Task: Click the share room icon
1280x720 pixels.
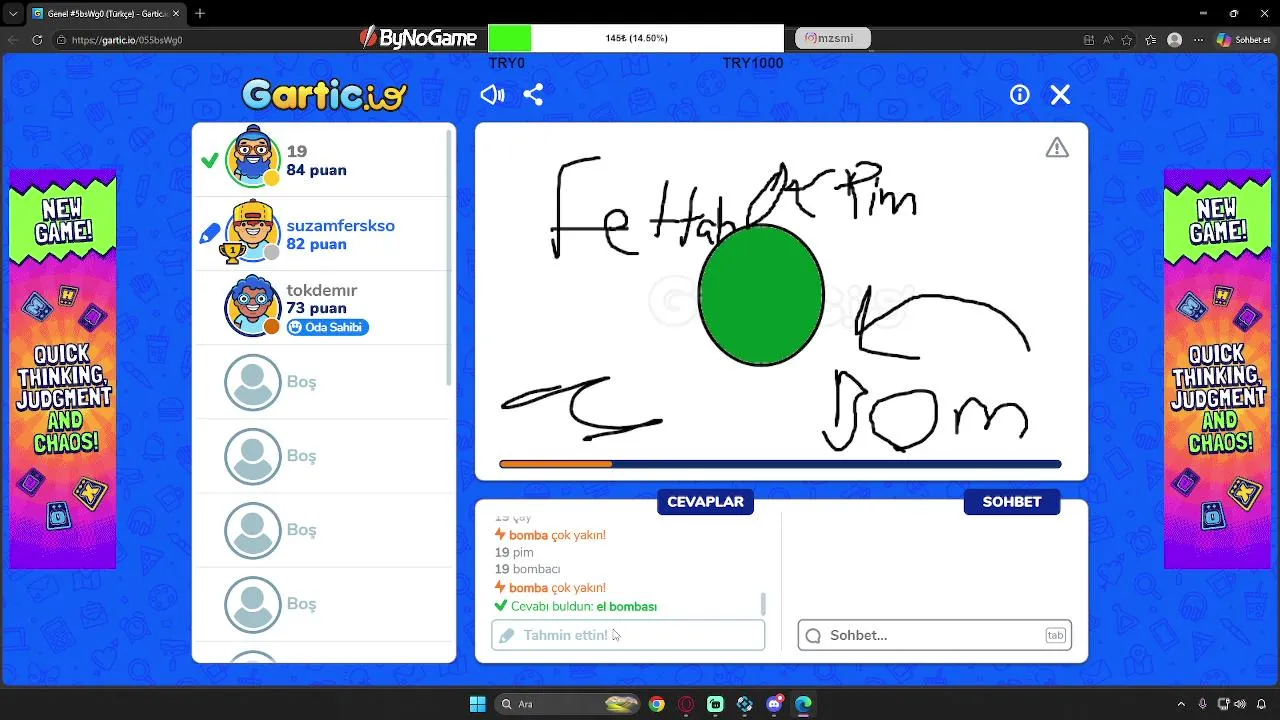Action: pyautogui.click(x=533, y=95)
